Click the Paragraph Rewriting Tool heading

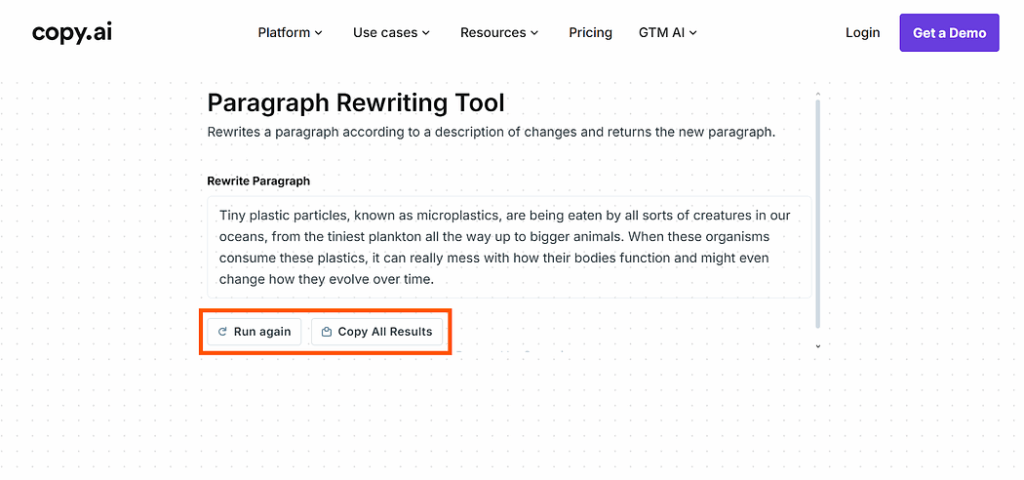tap(356, 103)
